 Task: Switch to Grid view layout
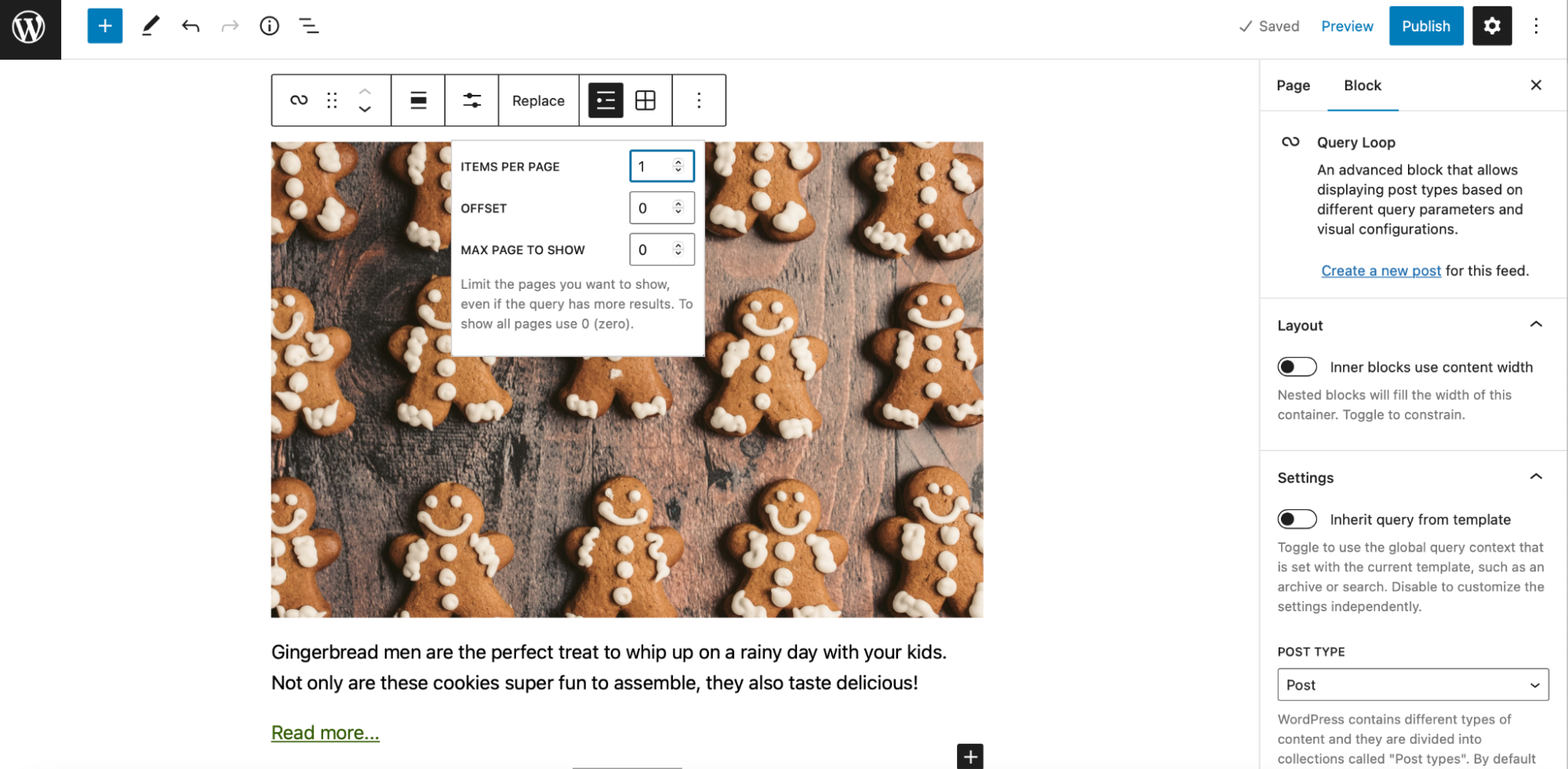(645, 100)
